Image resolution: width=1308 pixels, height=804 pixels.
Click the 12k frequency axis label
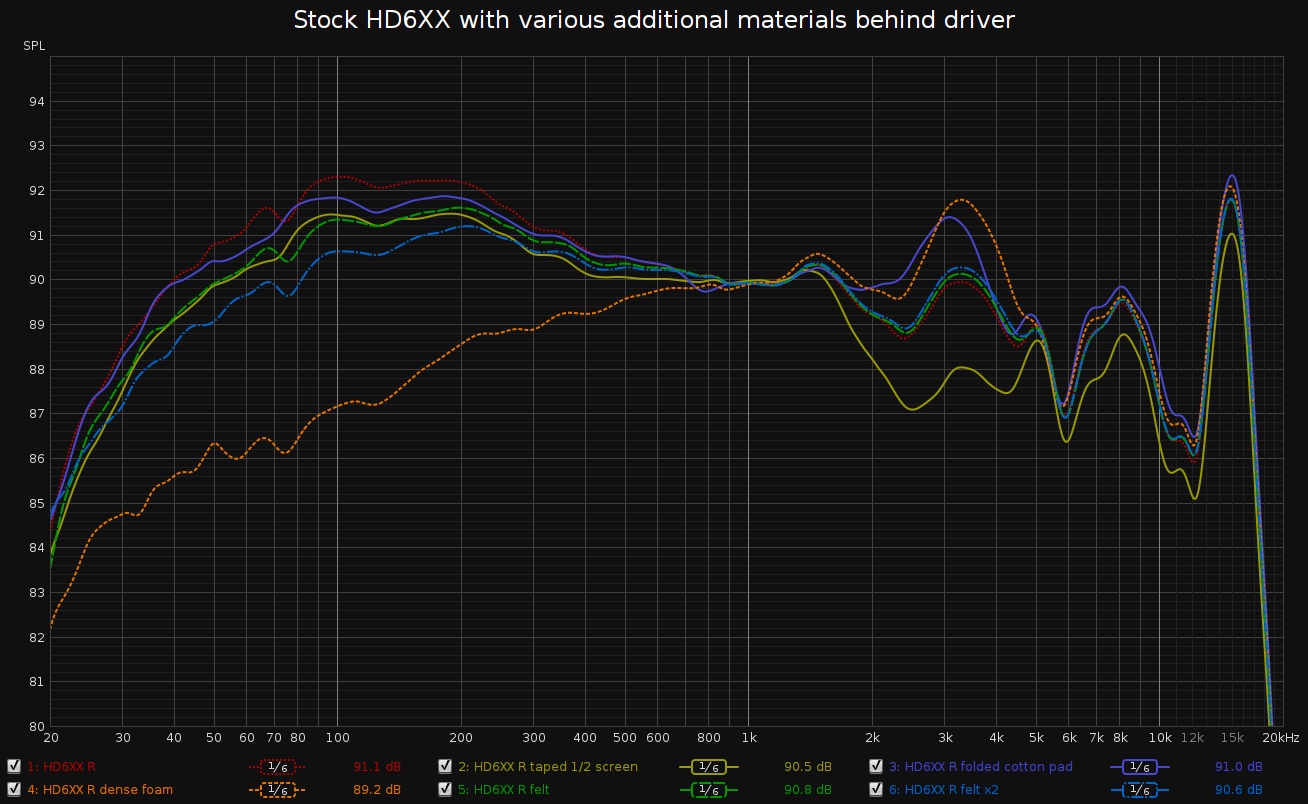coord(1193,738)
